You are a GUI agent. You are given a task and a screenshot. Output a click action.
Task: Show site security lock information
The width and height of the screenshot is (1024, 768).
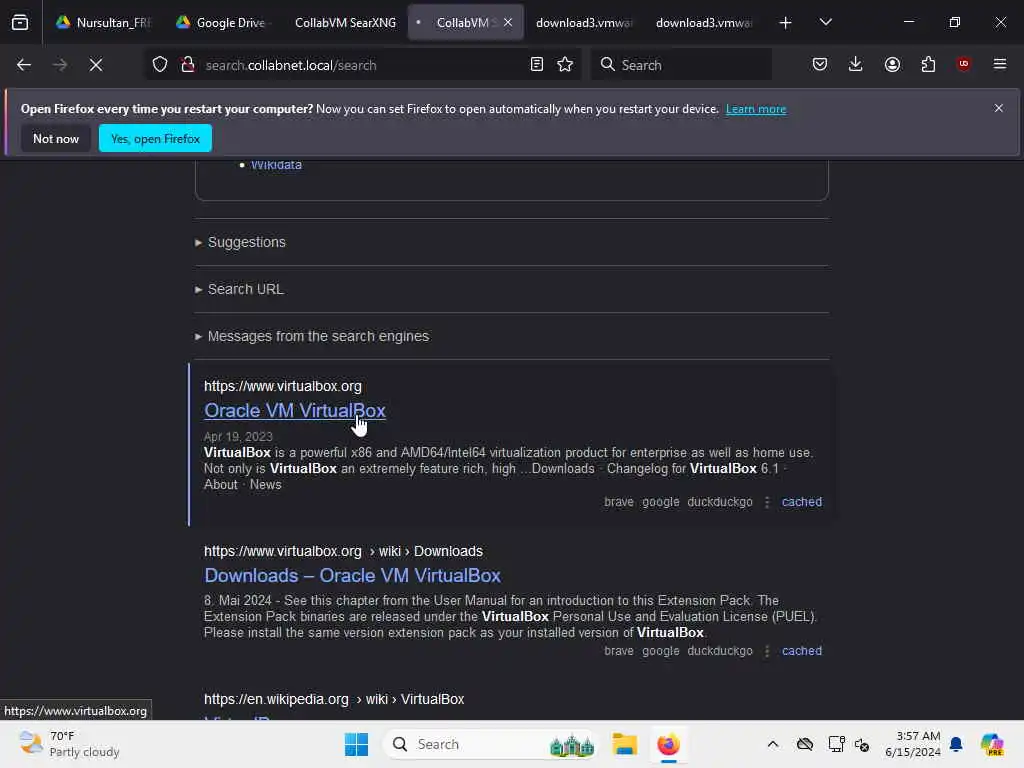point(188,65)
